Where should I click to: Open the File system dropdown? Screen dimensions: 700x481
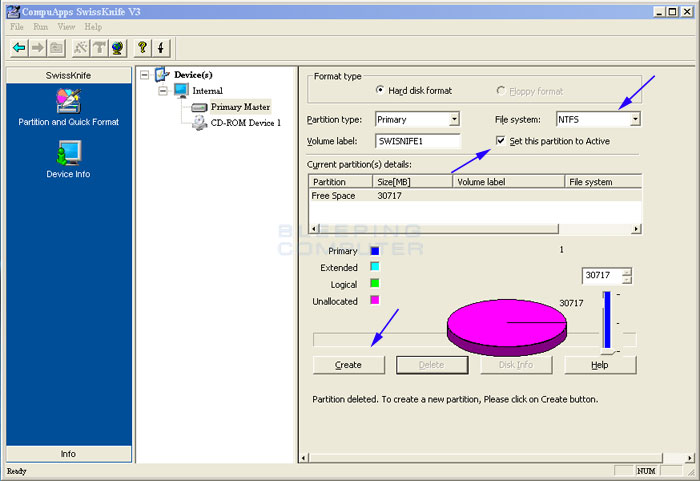pyautogui.click(x=635, y=119)
